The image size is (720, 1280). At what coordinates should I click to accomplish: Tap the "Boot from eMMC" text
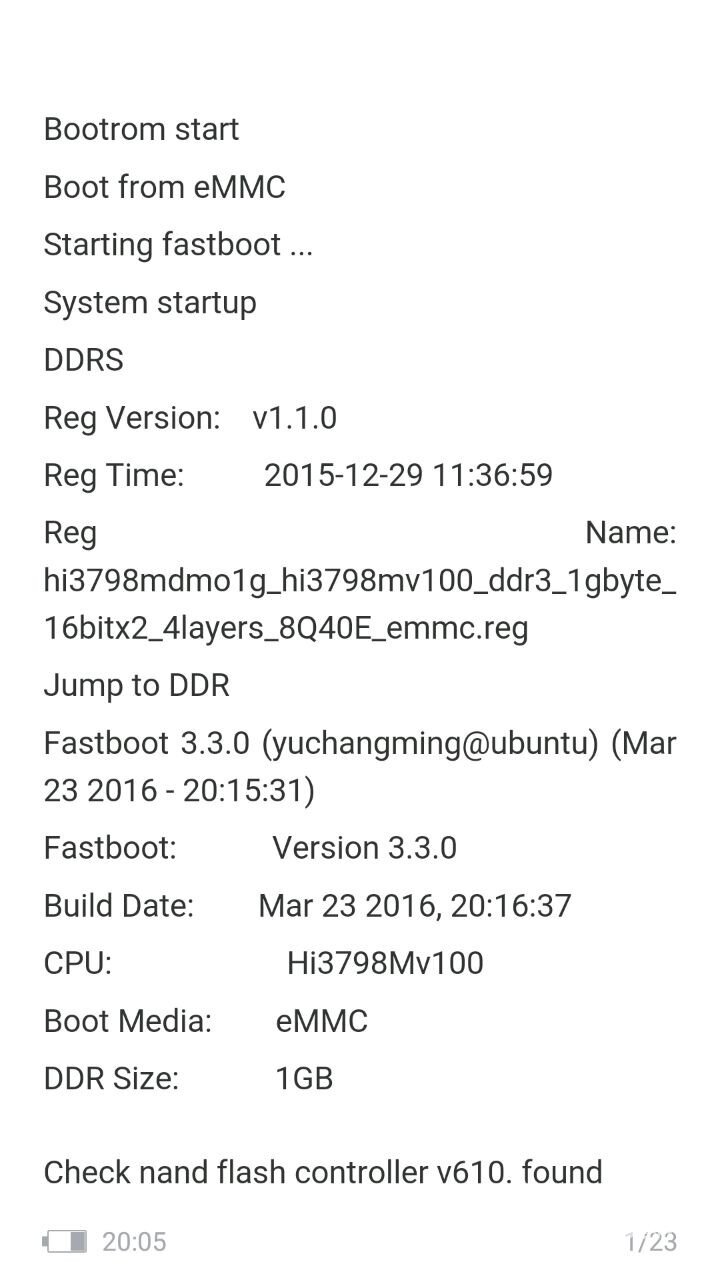tap(165, 187)
